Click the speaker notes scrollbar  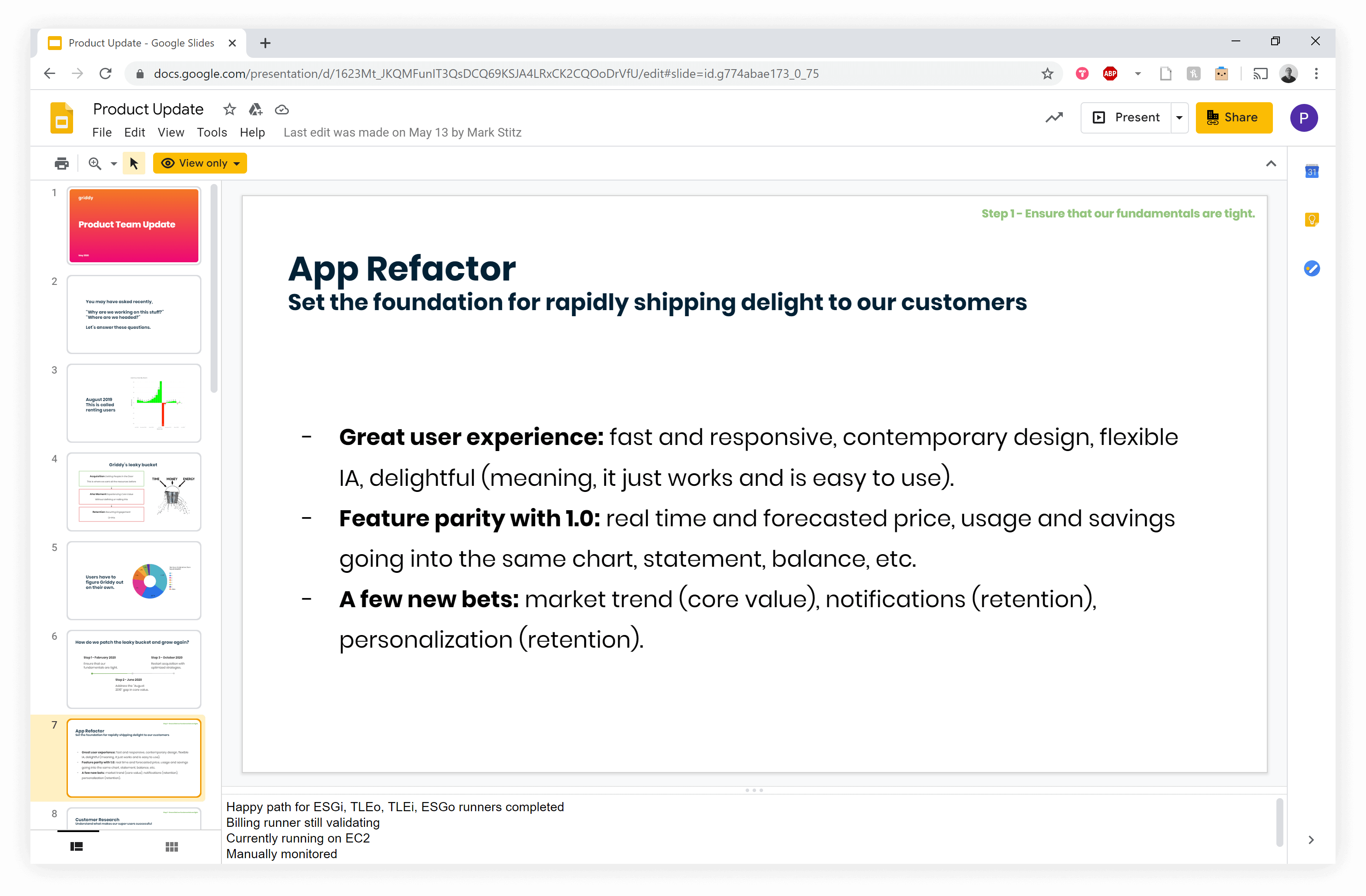[1279, 822]
